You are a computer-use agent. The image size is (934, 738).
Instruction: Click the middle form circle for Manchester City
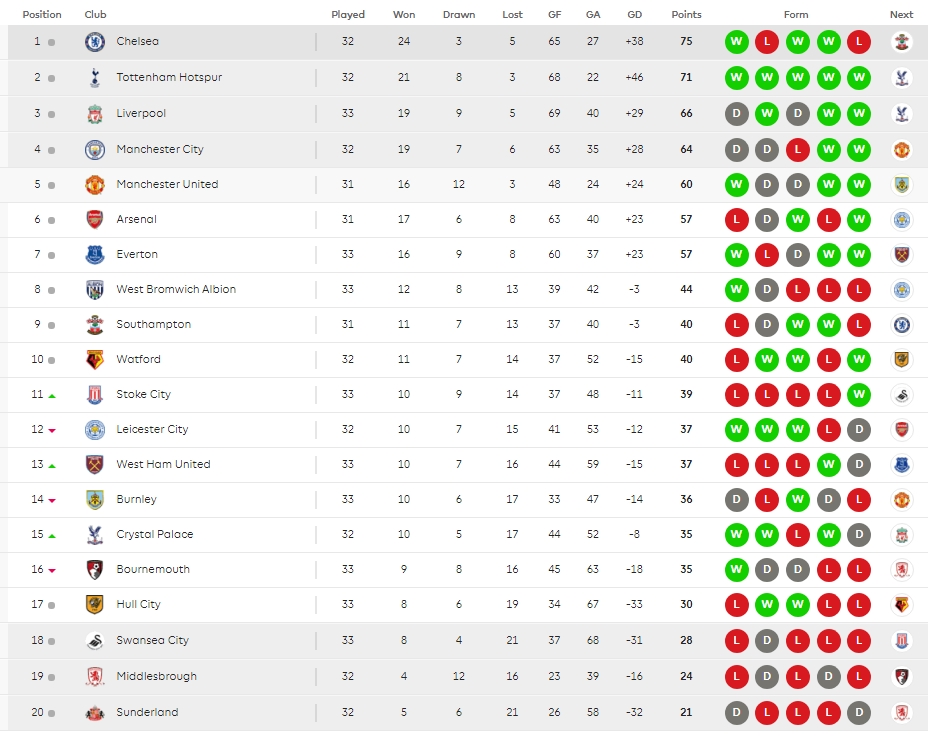798,150
